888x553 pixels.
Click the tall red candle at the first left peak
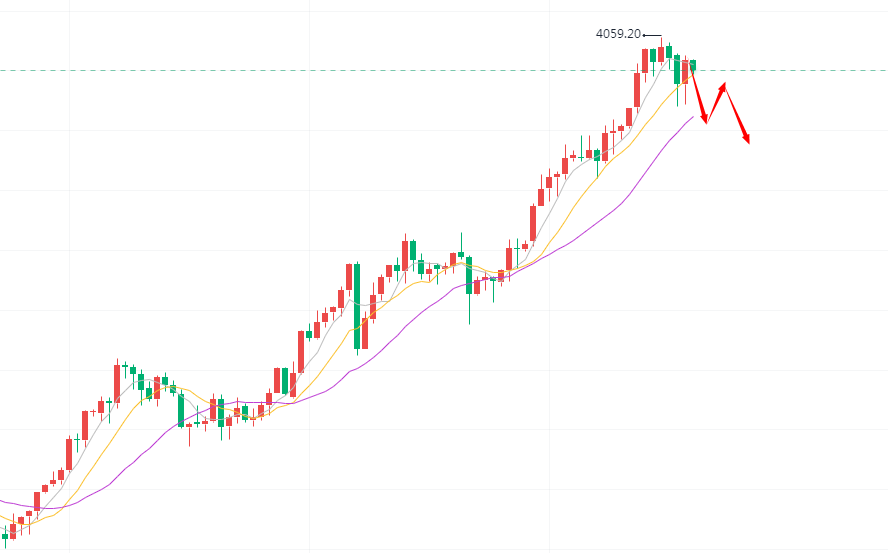point(117,384)
